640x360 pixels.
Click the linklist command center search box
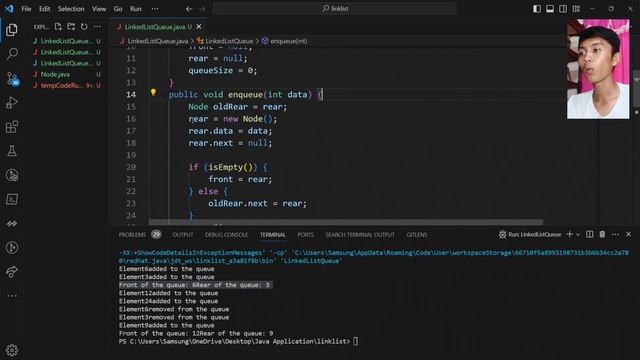[x=334, y=9]
